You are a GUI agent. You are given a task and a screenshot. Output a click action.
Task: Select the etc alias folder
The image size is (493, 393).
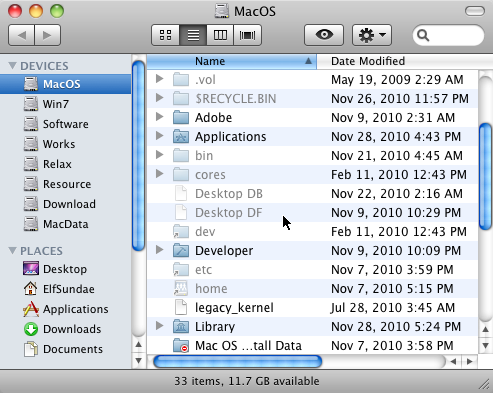[312, 269]
